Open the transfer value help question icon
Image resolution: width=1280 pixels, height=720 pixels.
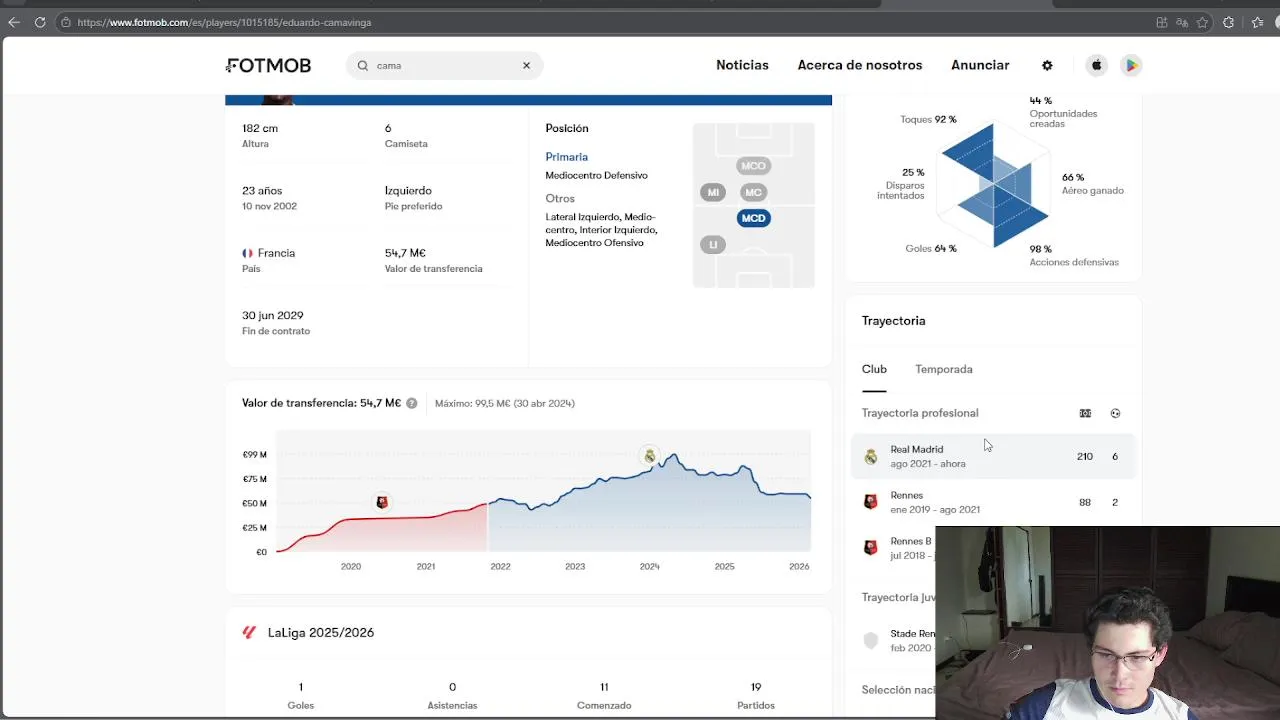pyautogui.click(x=411, y=403)
